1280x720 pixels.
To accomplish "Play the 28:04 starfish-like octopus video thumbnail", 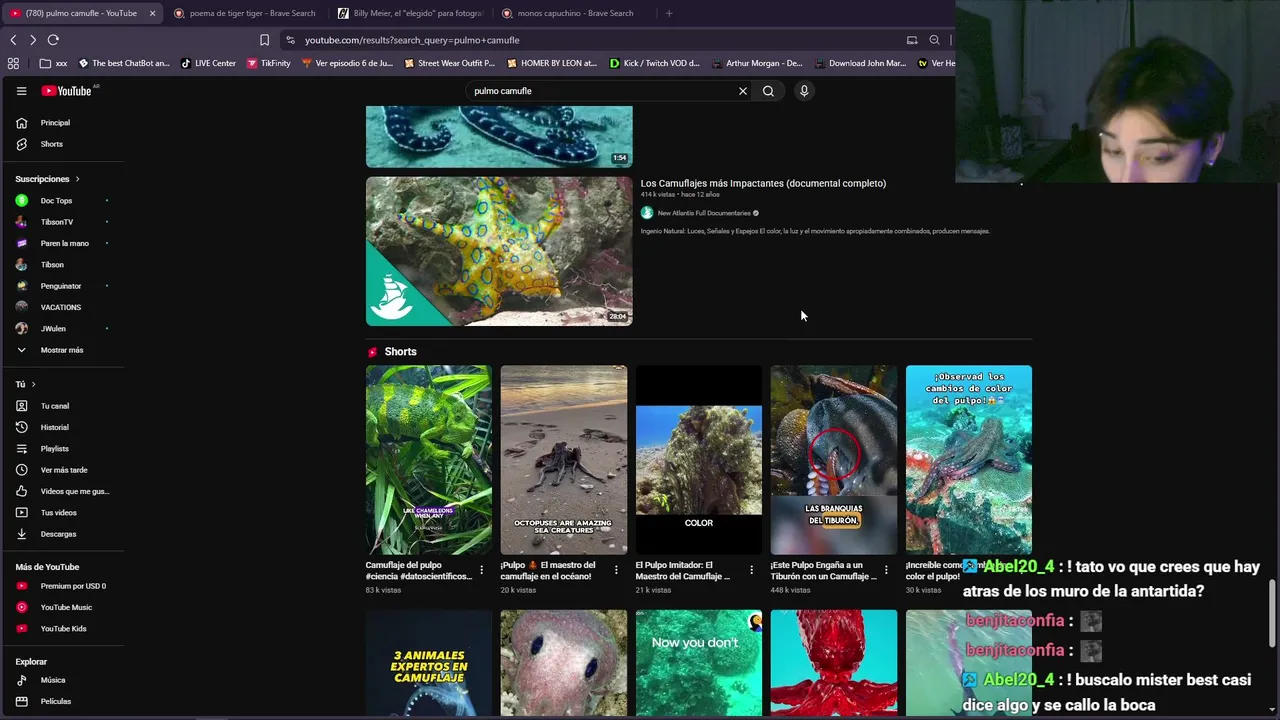I will 499,251.
